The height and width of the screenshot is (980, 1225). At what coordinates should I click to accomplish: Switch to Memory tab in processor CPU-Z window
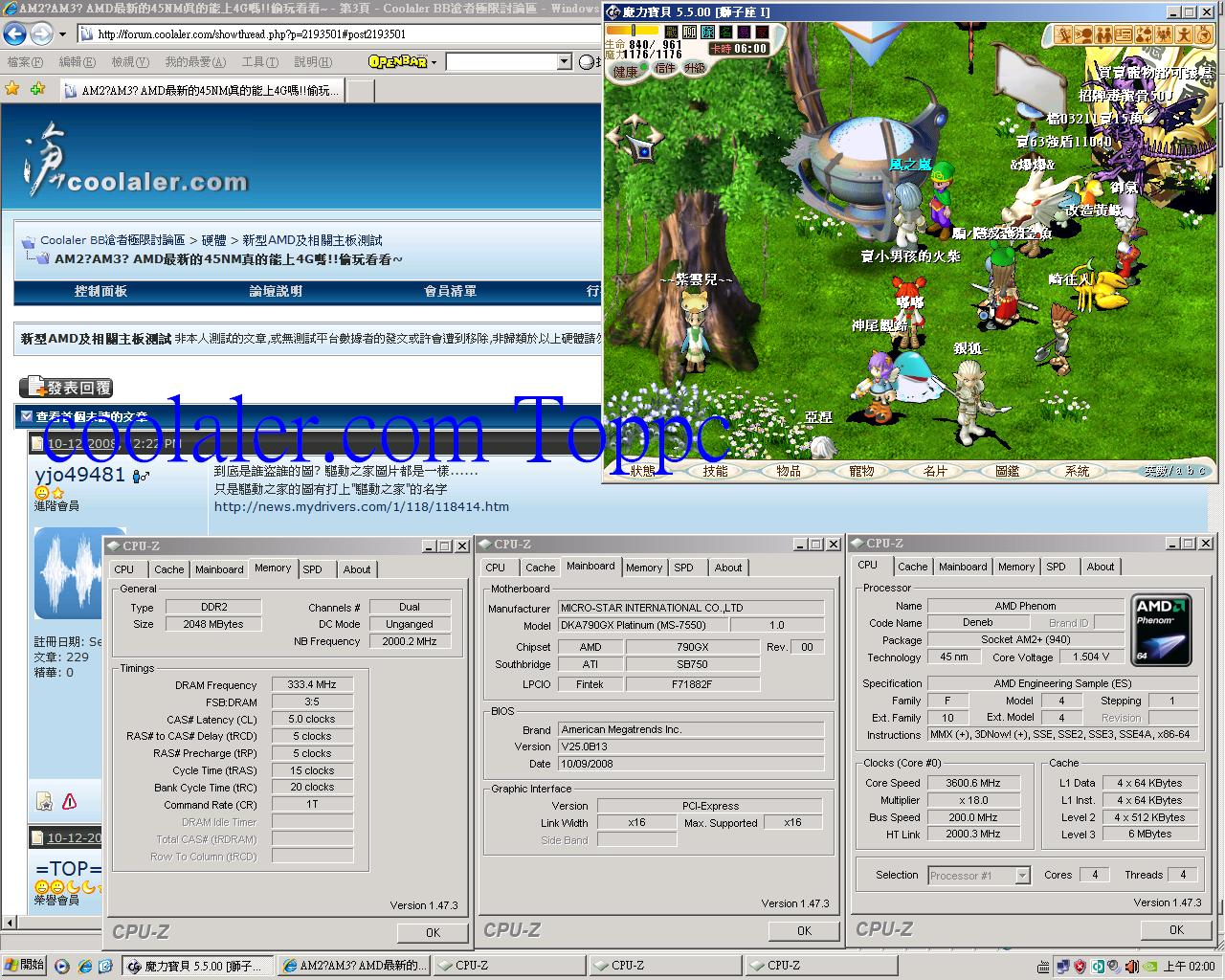[1015, 567]
